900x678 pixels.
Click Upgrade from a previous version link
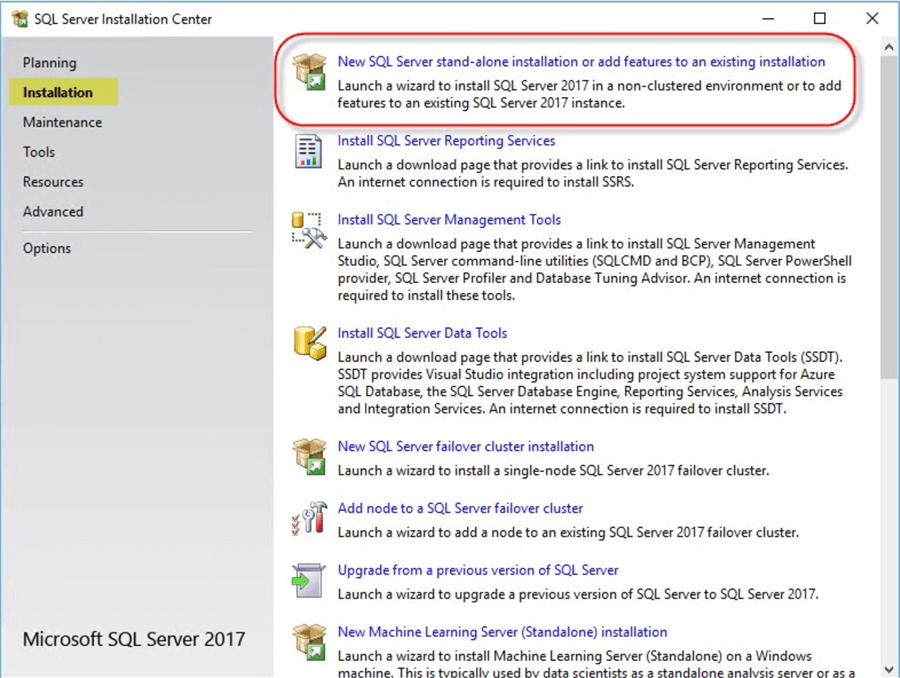point(478,570)
